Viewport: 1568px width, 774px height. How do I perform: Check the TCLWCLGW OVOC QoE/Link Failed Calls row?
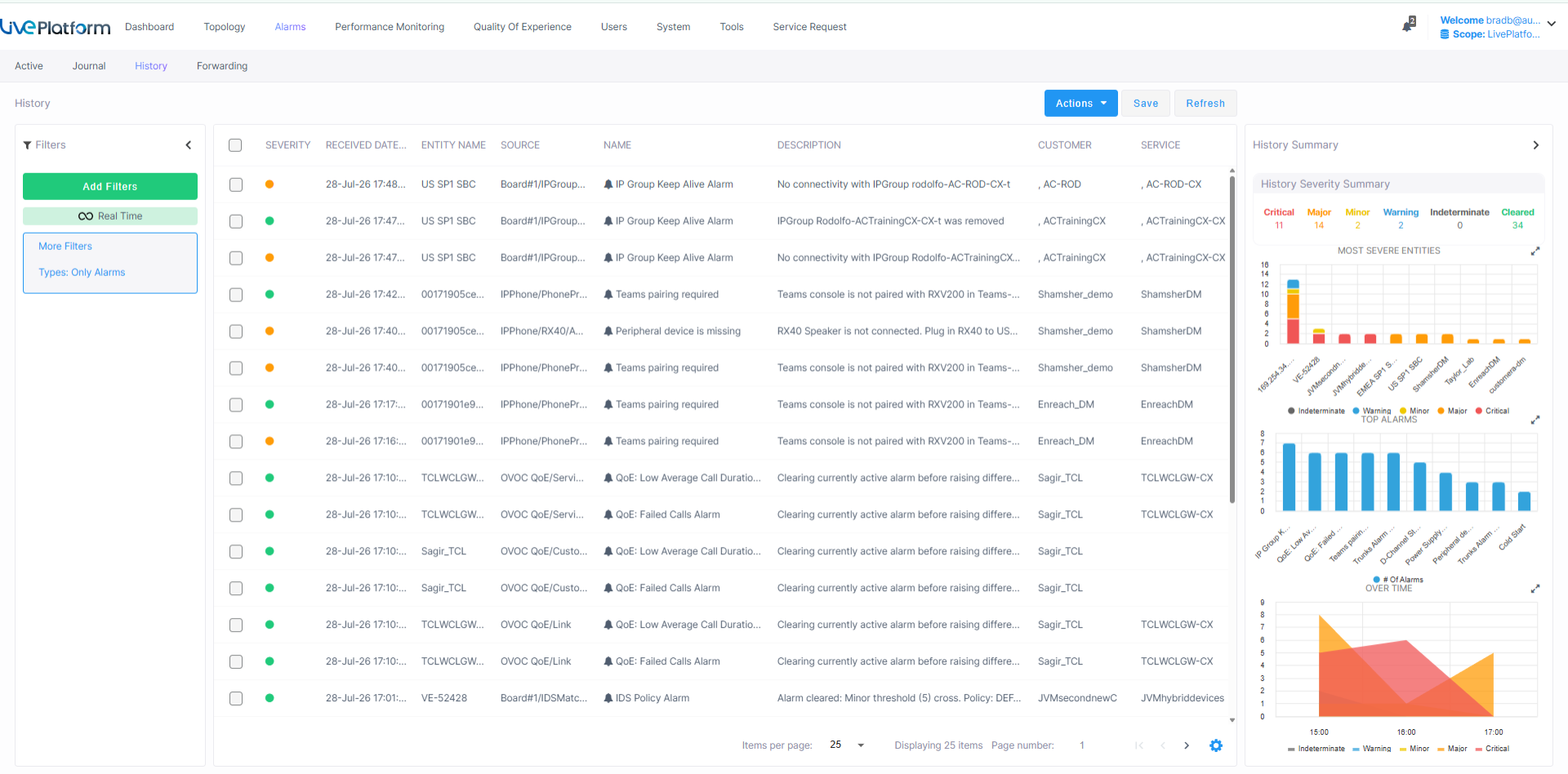coord(236,662)
